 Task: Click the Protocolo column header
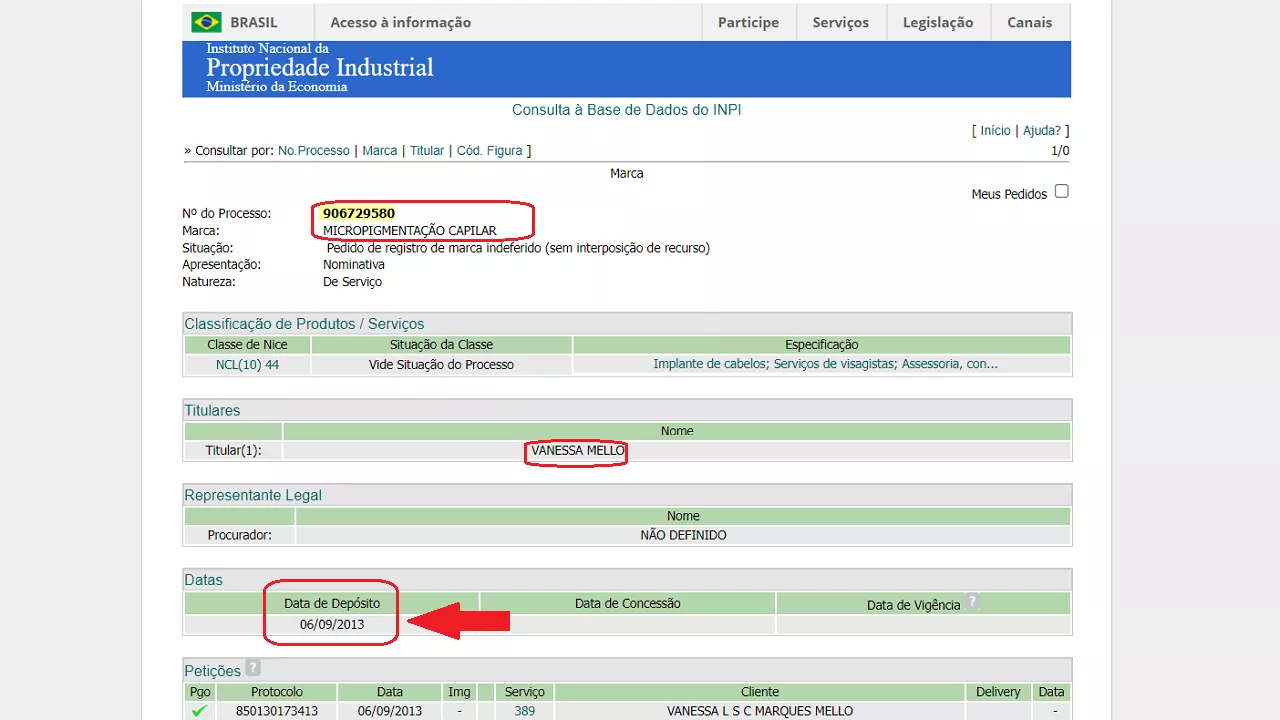(277, 692)
